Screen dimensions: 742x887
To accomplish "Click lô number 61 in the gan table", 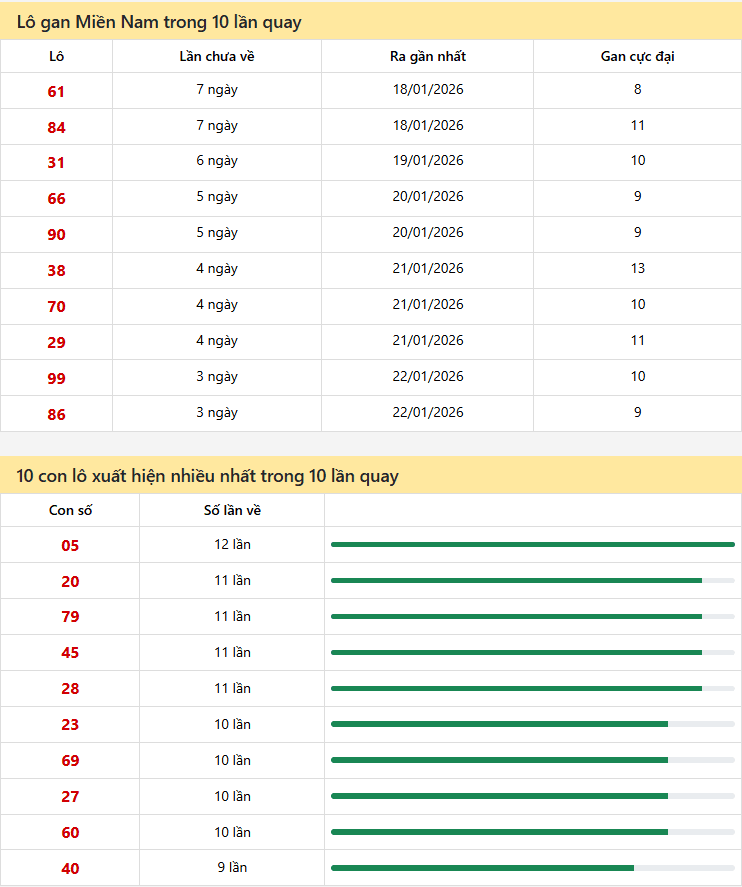I will [56, 91].
